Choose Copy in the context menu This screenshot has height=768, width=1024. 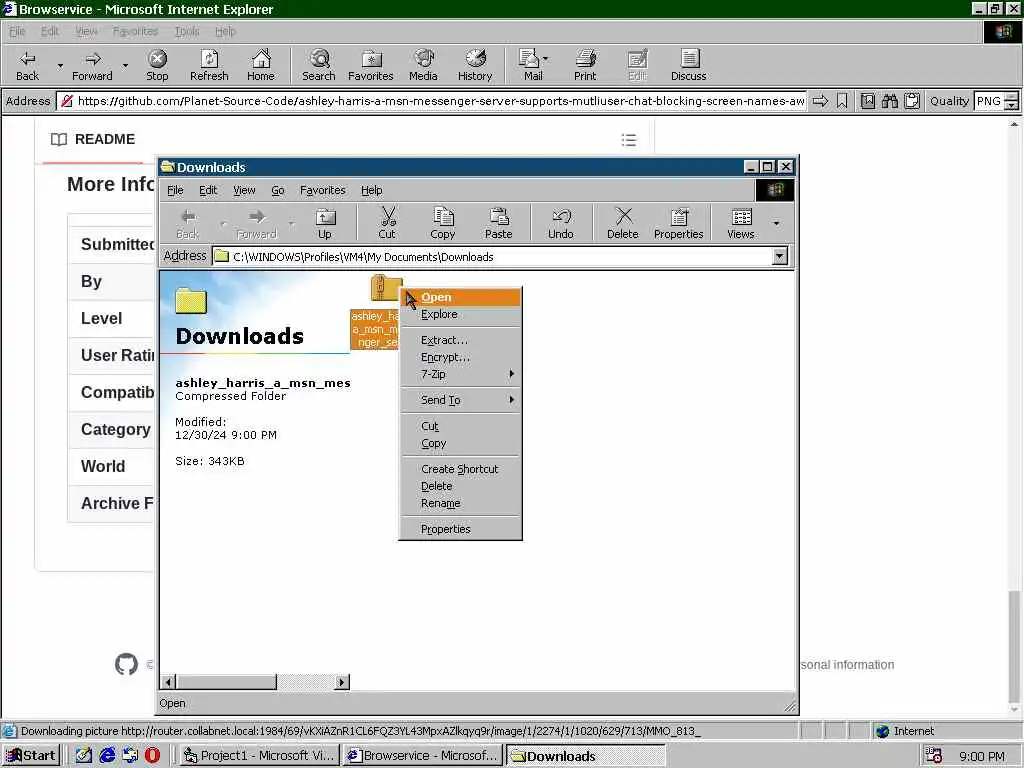coord(460,443)
